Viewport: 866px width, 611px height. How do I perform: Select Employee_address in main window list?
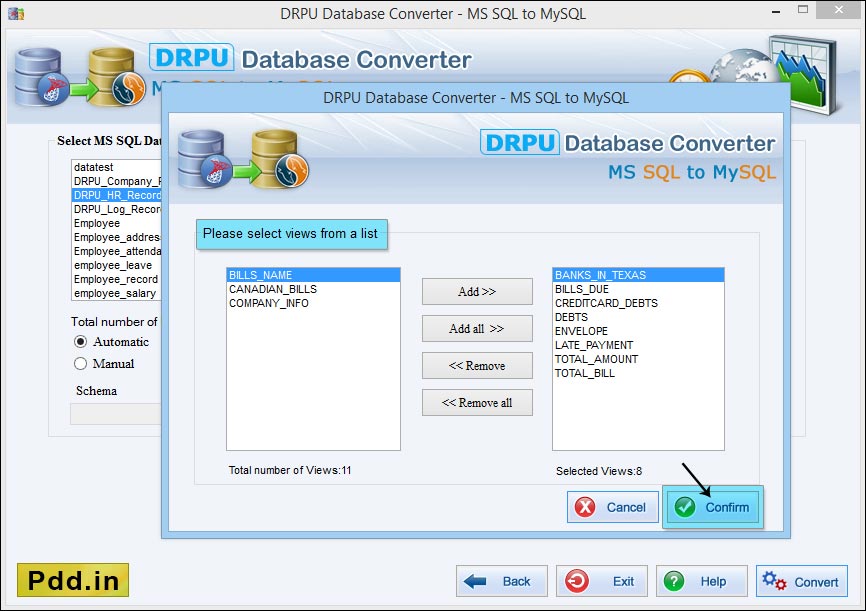click(x=117, y=237)
